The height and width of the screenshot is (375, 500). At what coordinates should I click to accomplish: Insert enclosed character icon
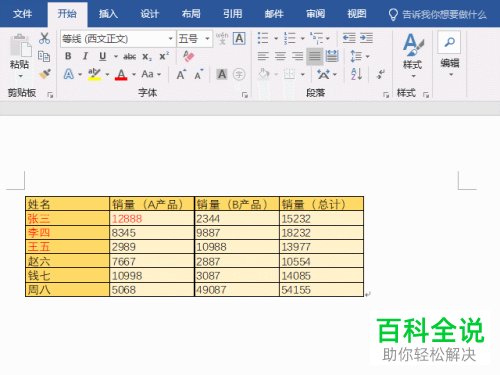click(239, 74)
